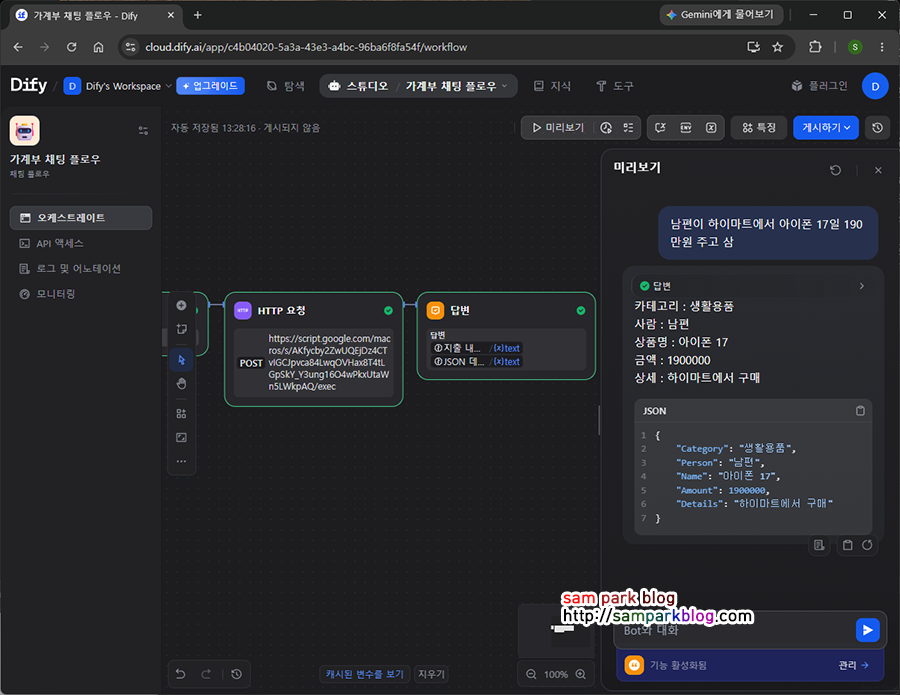Open log icon below the answer message

tap(819, 545)
